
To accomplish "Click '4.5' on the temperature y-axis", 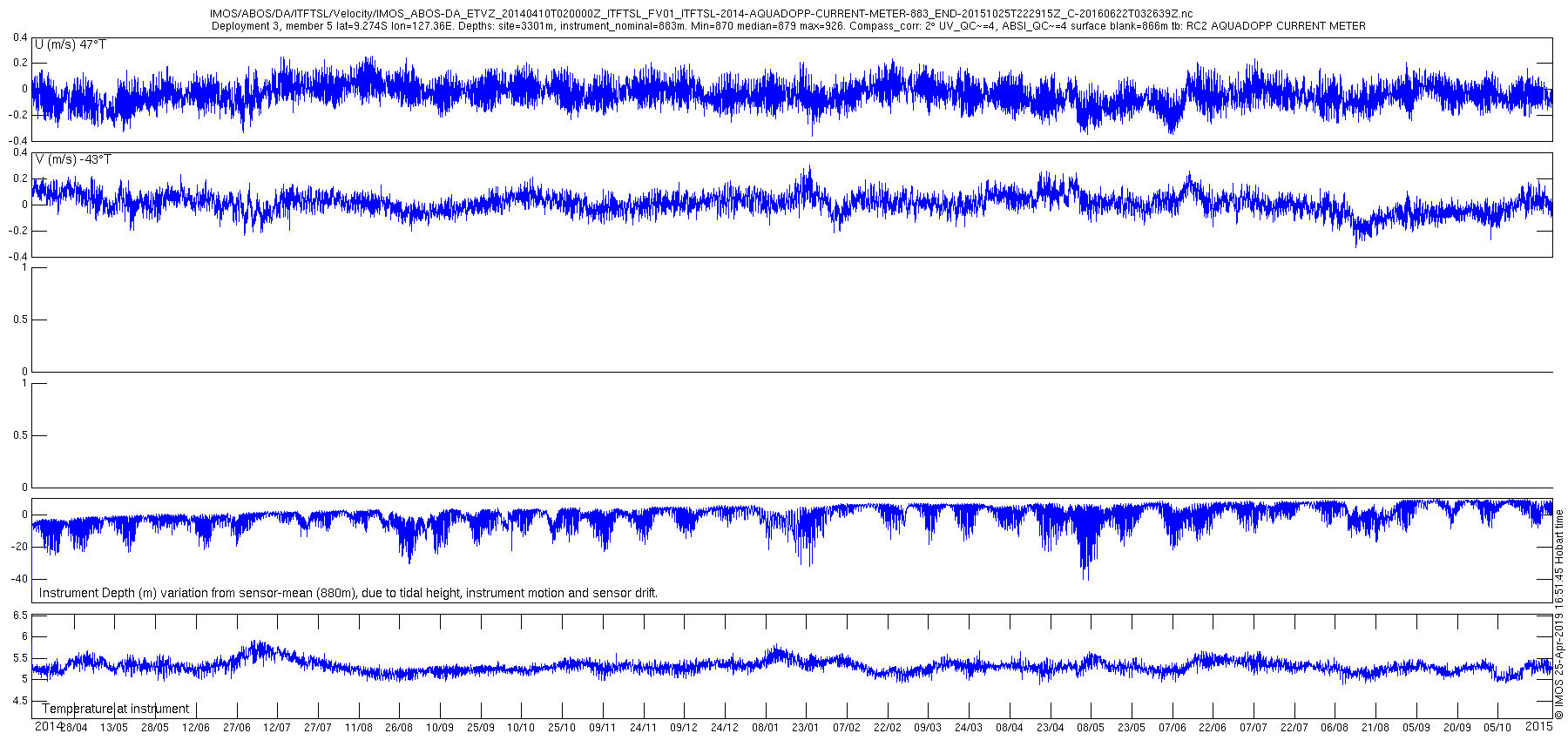I will [x=20, y=701].
